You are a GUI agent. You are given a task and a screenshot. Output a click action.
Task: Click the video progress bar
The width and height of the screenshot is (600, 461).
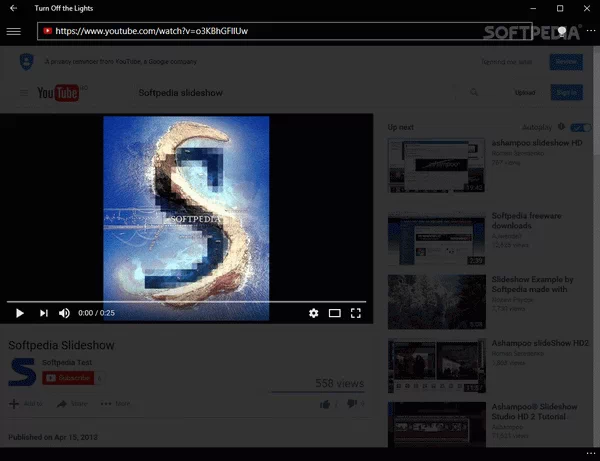186,301
